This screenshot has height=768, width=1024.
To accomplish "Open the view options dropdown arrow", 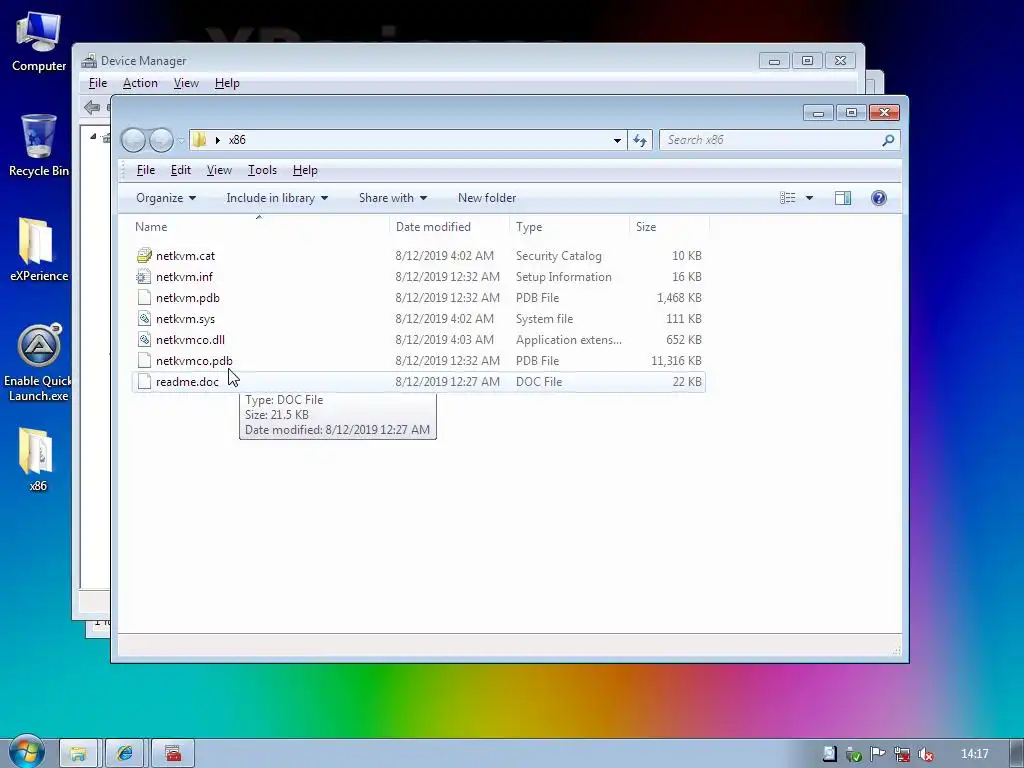I will pyautogui.click(x=809, y=198).
